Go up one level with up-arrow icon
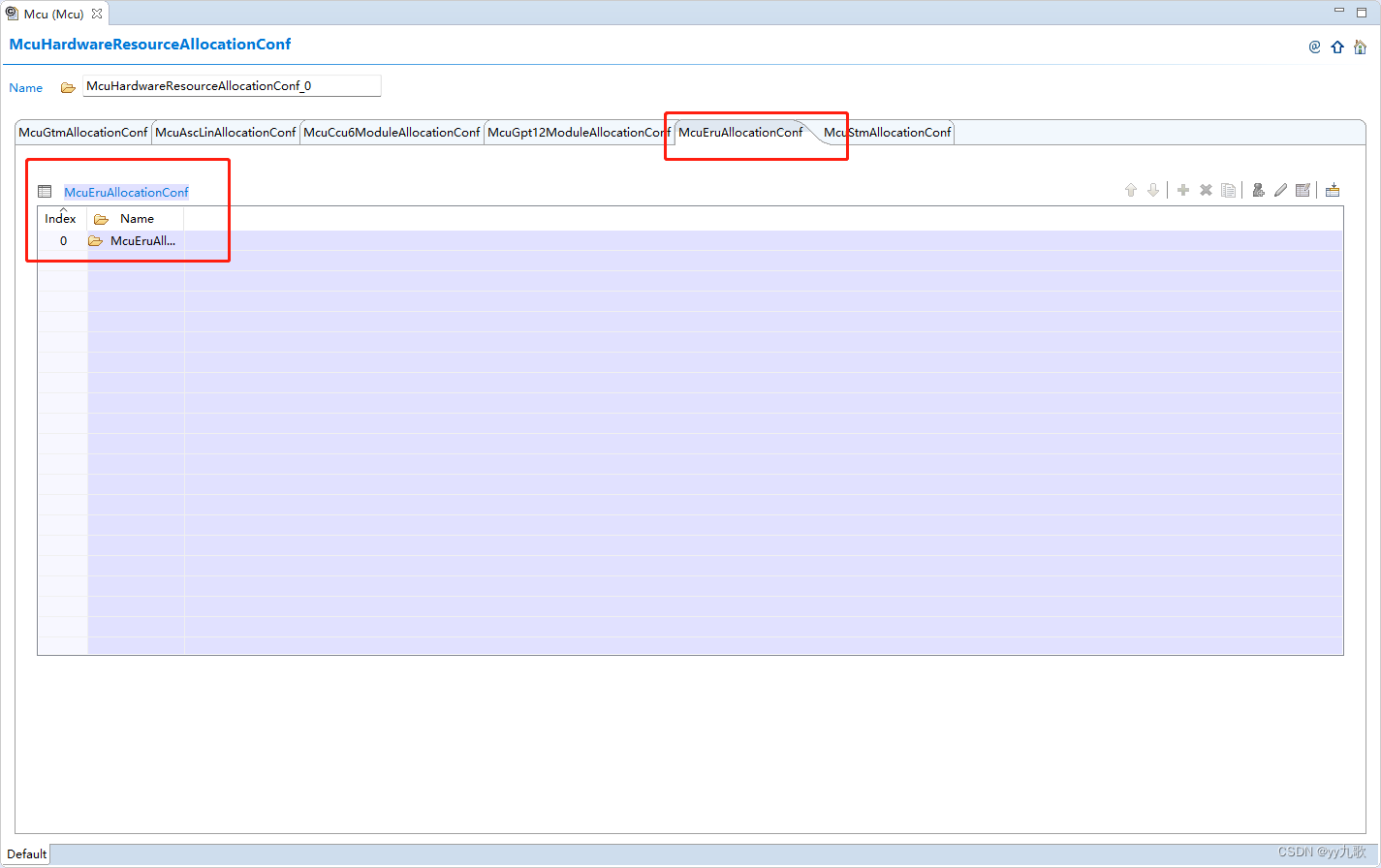 pyautogui.click(x=1337, y=46)
